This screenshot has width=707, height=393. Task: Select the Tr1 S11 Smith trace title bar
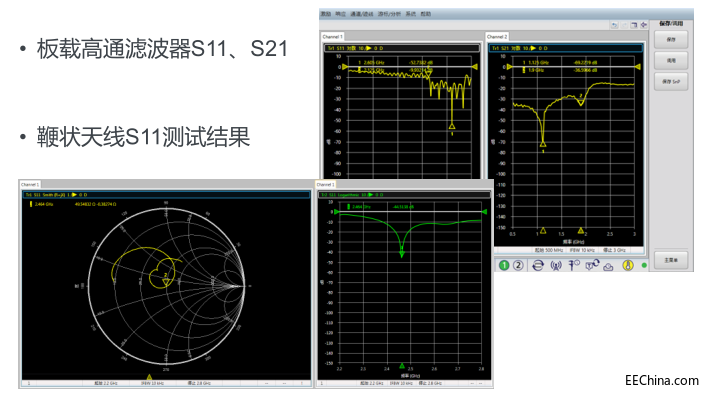[x=166, y=195]
